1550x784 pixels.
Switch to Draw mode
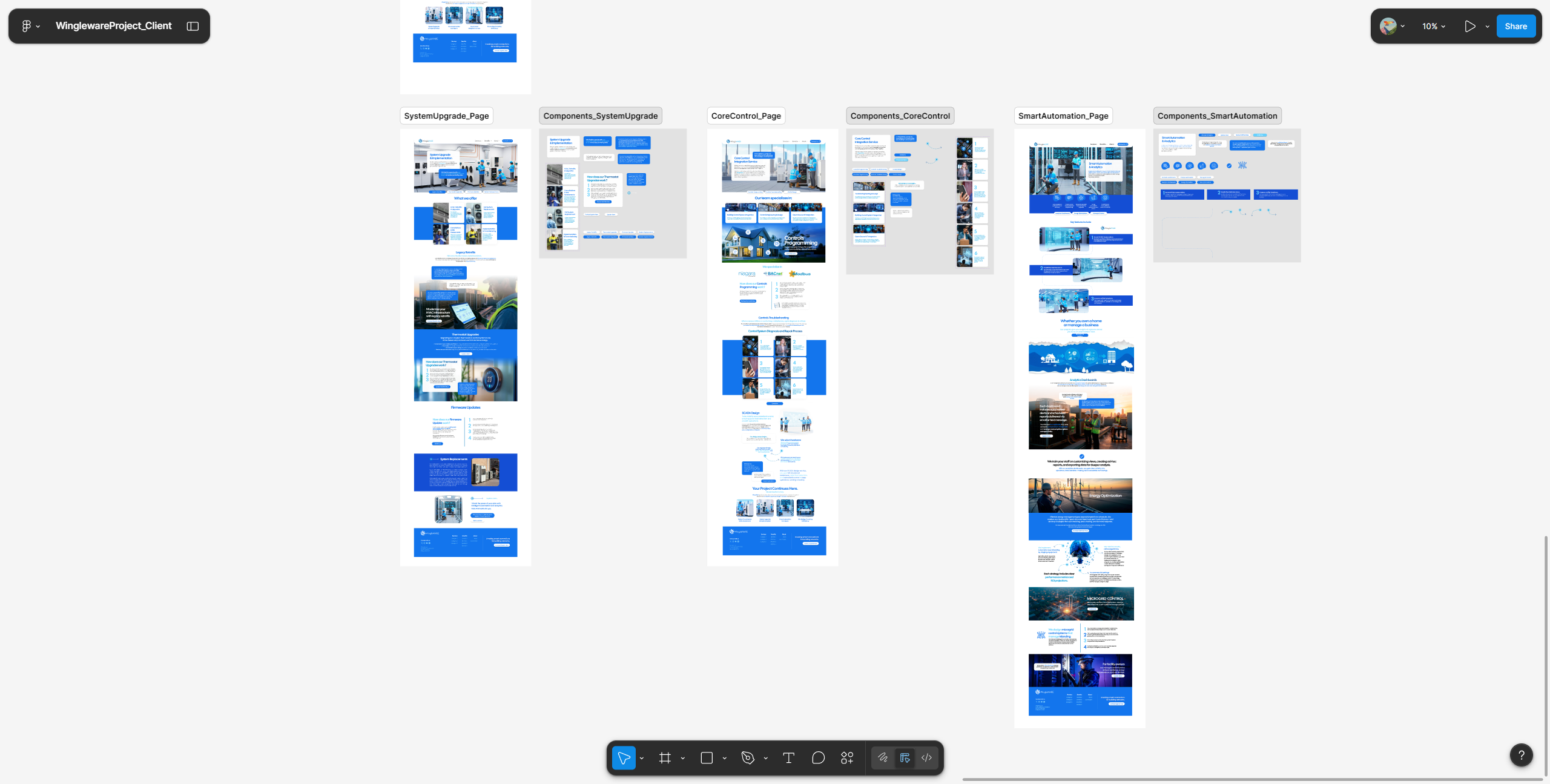pos(883,757)
